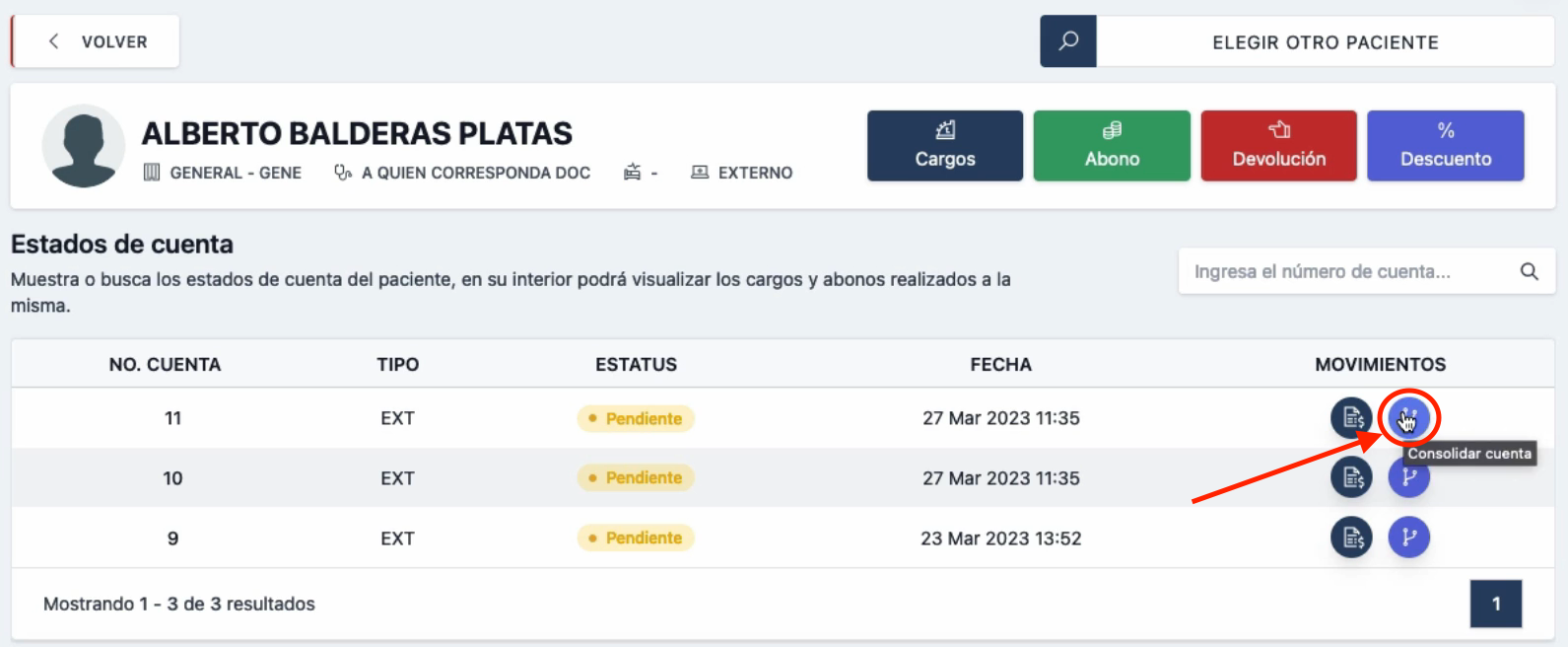Screen dimensions: 1568x647
Task: Click the consolidate icon for account 11
Action: (1408, 418)
